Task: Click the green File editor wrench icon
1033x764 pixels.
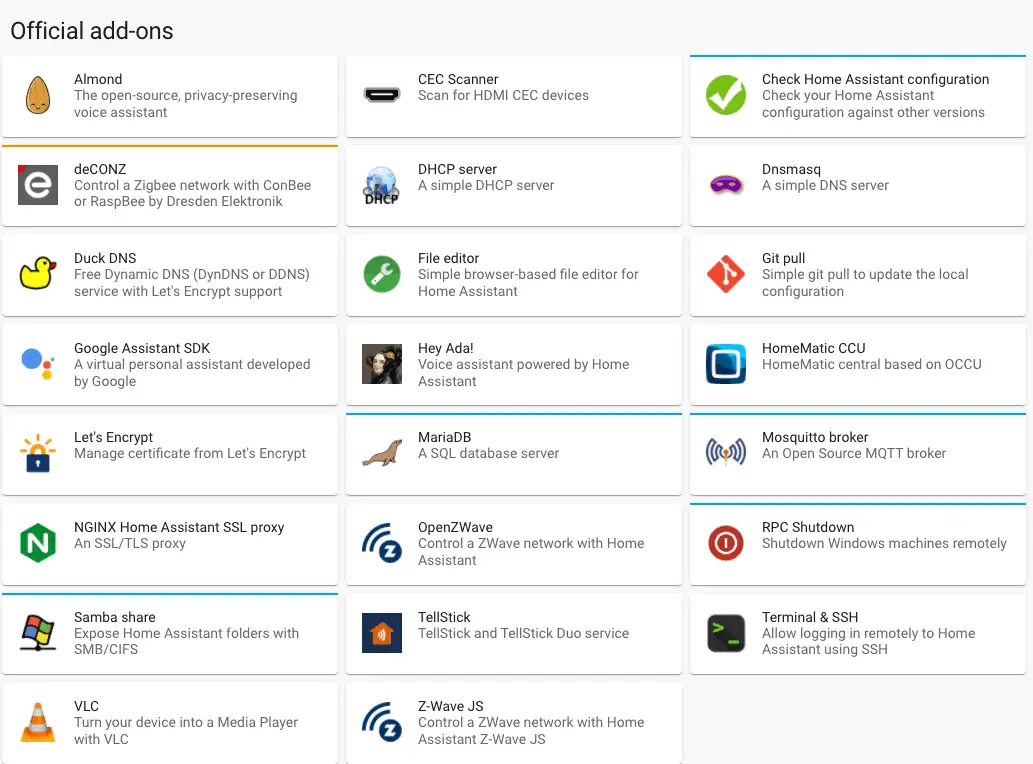Action: 382,274
